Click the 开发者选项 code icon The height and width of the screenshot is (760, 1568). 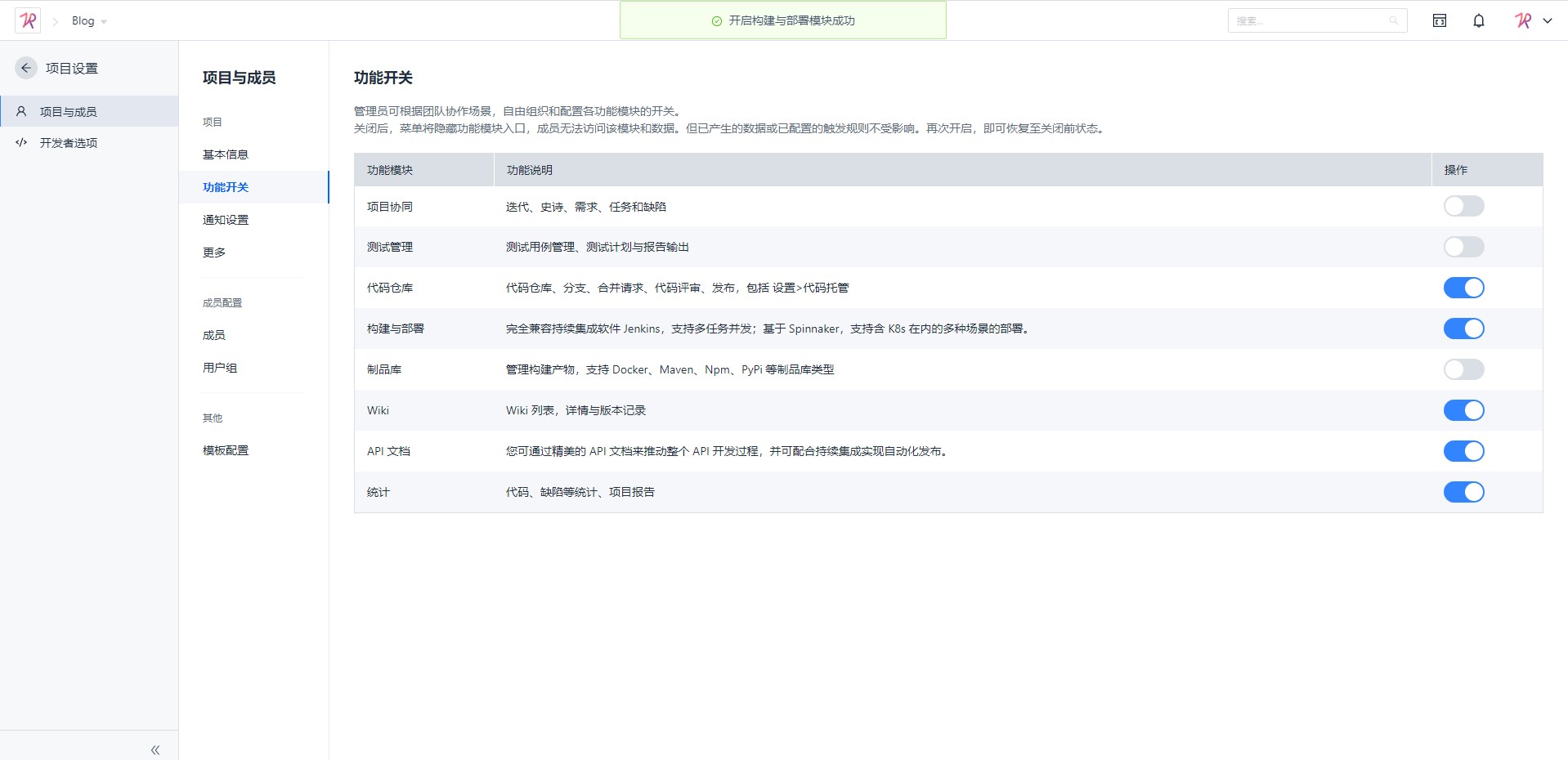pos(21,142)
